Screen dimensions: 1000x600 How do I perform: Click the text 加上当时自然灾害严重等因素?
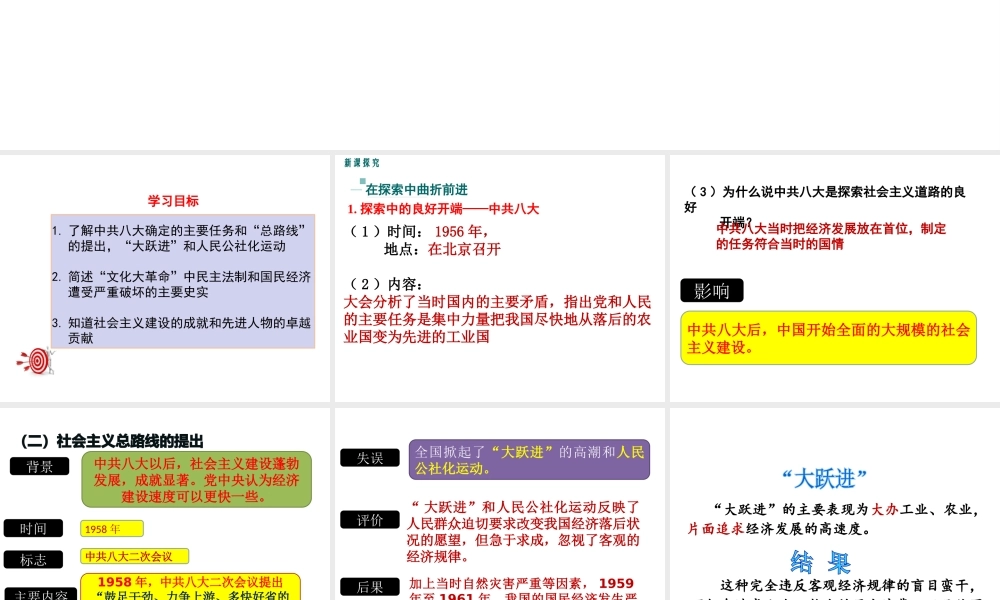point(523,587)
